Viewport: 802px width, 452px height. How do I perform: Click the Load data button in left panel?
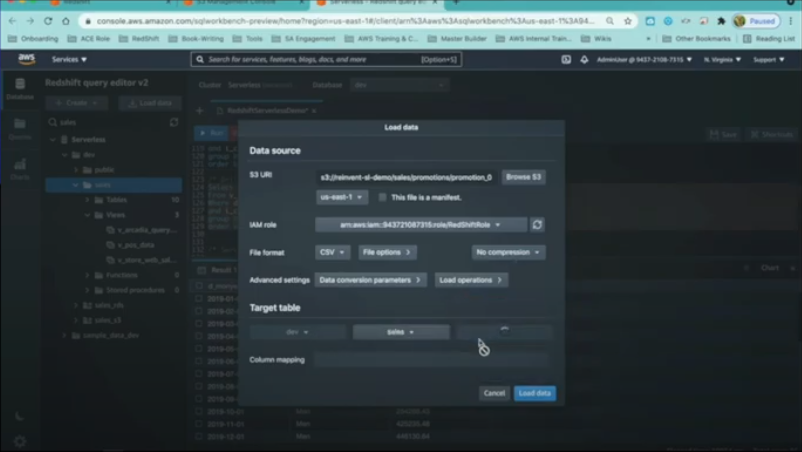[x=150, y=103]
